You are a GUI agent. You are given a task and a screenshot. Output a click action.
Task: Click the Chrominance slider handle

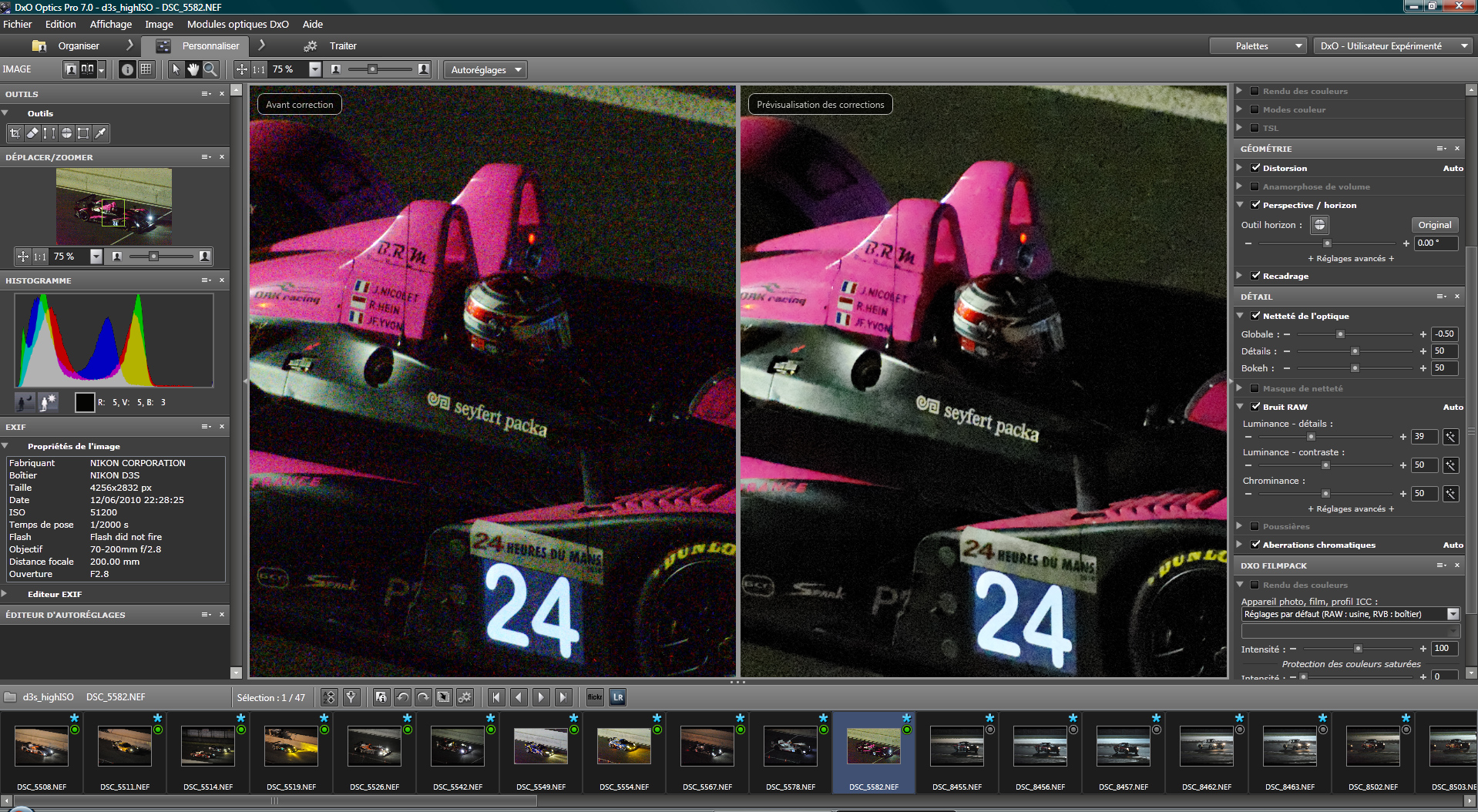1325,494
